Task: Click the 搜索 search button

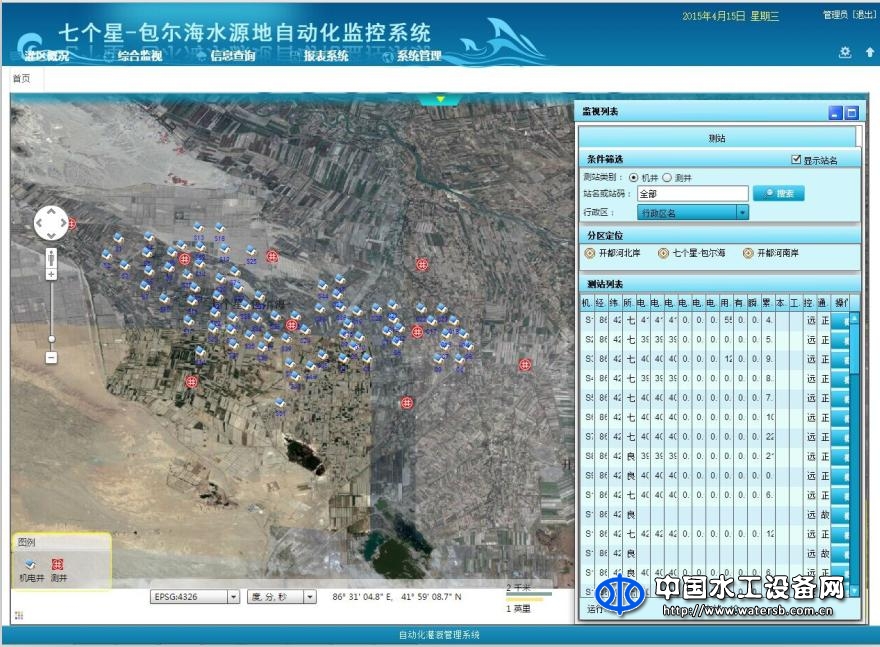Action: [779, 194]
